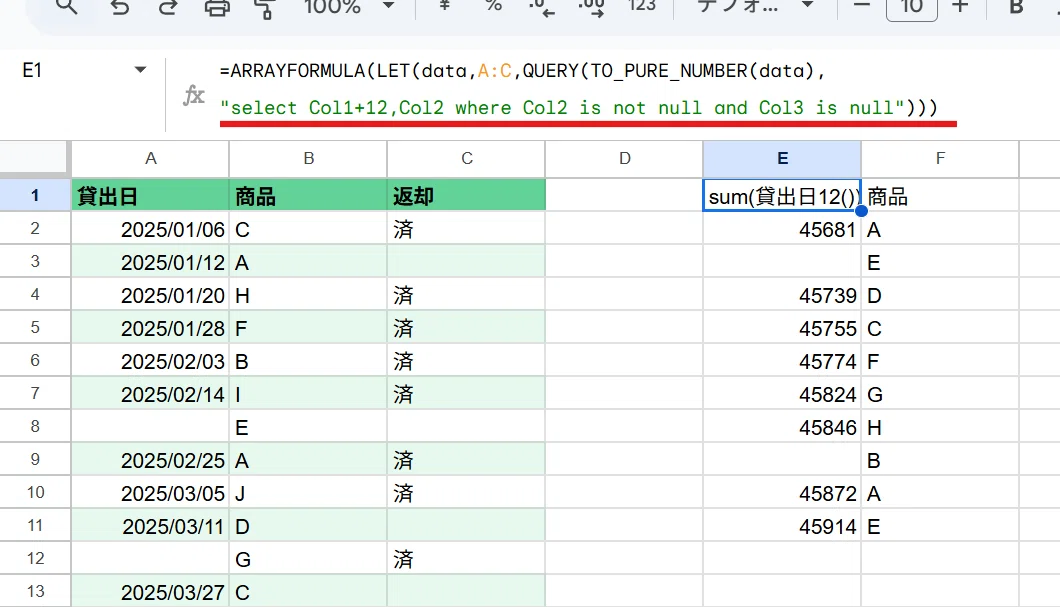This screenshot has height=607, width=1060.
Task: Click the font size field showing 10
Action: pos(911,7)
